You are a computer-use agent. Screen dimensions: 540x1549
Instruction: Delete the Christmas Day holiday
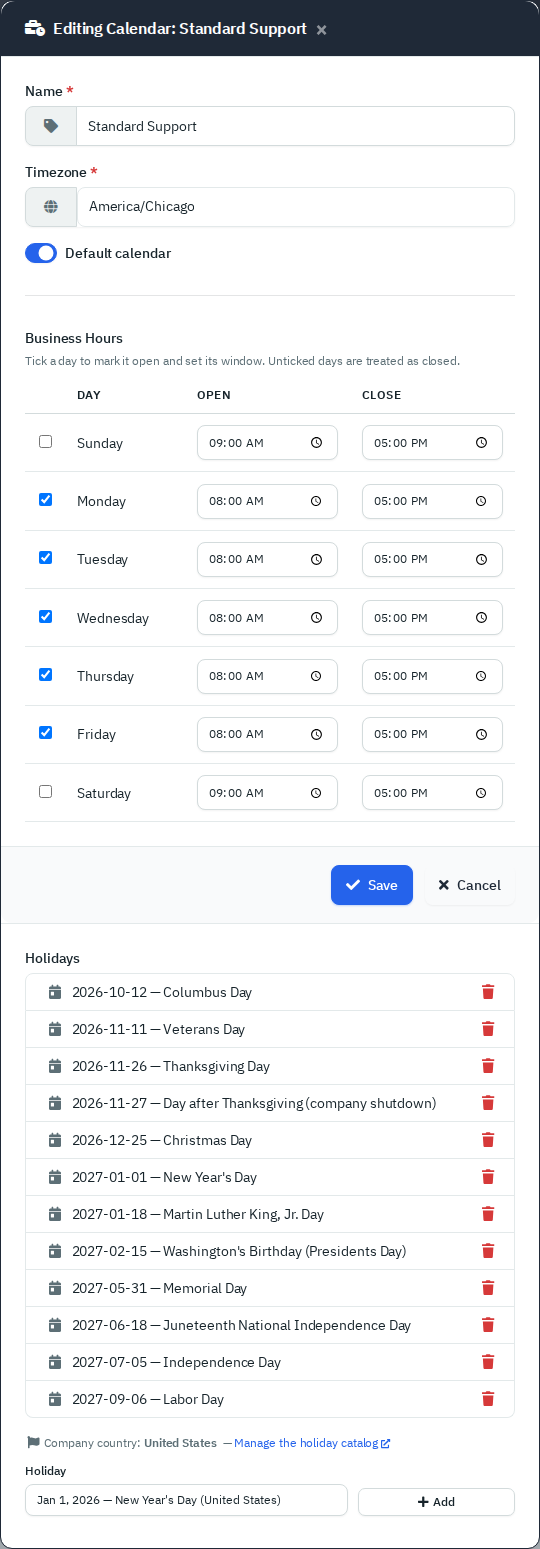488,1140
